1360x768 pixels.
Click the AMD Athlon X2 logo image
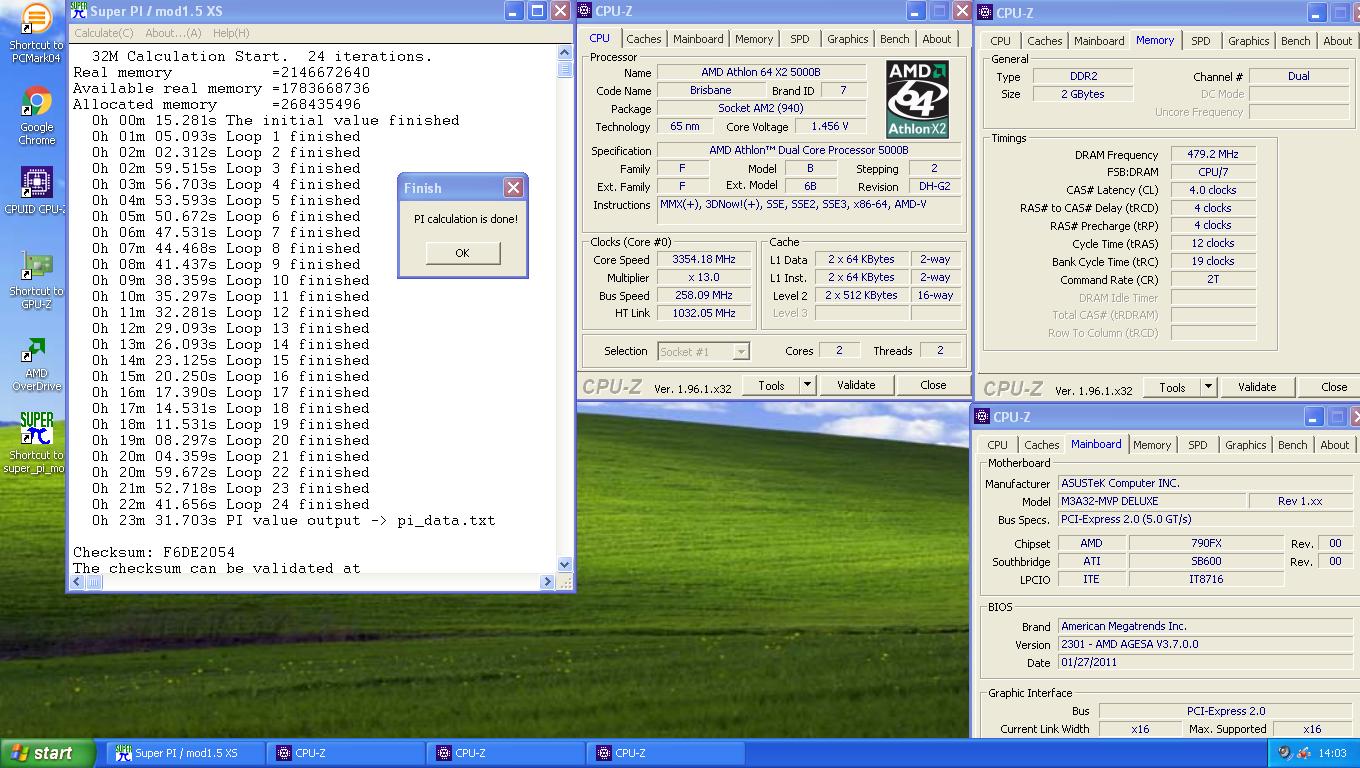[x=917, y=99]
